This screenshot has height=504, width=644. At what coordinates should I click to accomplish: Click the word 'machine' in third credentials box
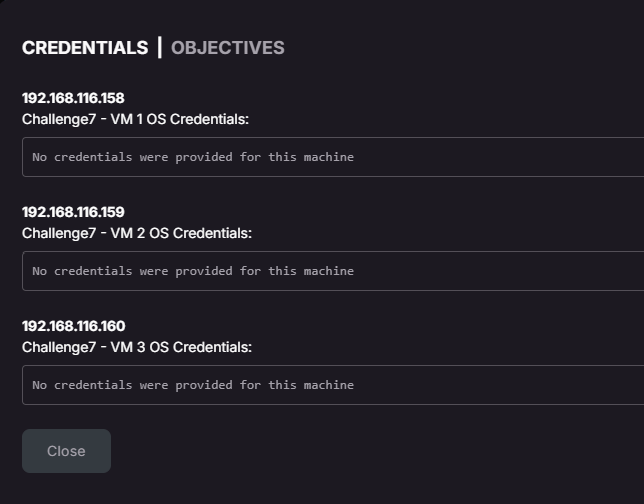tap(329, 385)
